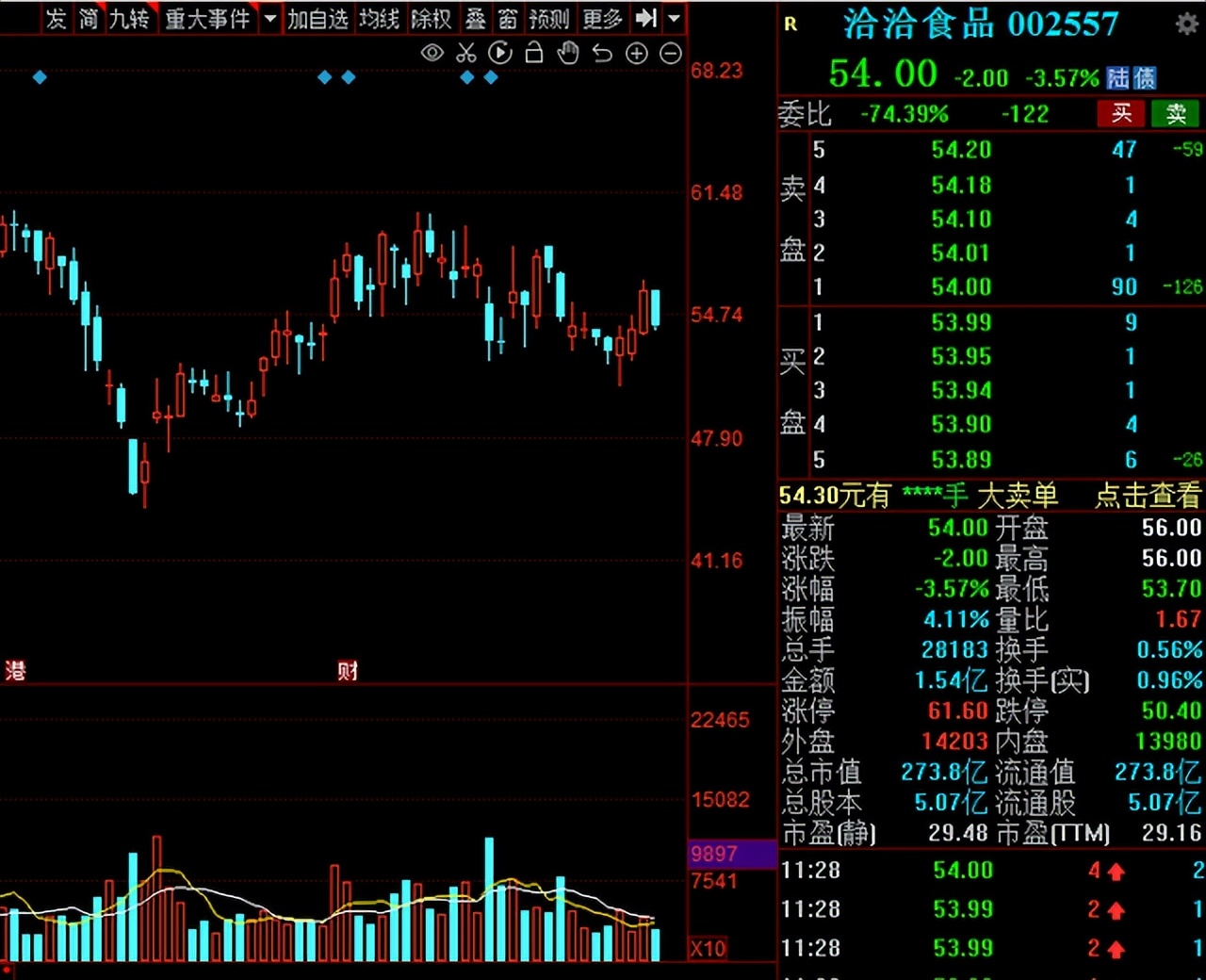Viewport: 1206px width, 980px height.
Task: Expand the 重大事件 dropdown arrow
Action: (269, 18)
